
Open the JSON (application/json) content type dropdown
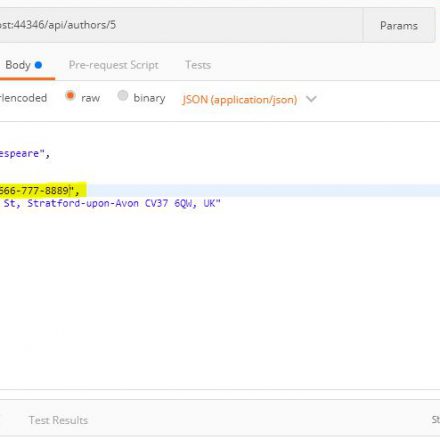tap(249, 99)
